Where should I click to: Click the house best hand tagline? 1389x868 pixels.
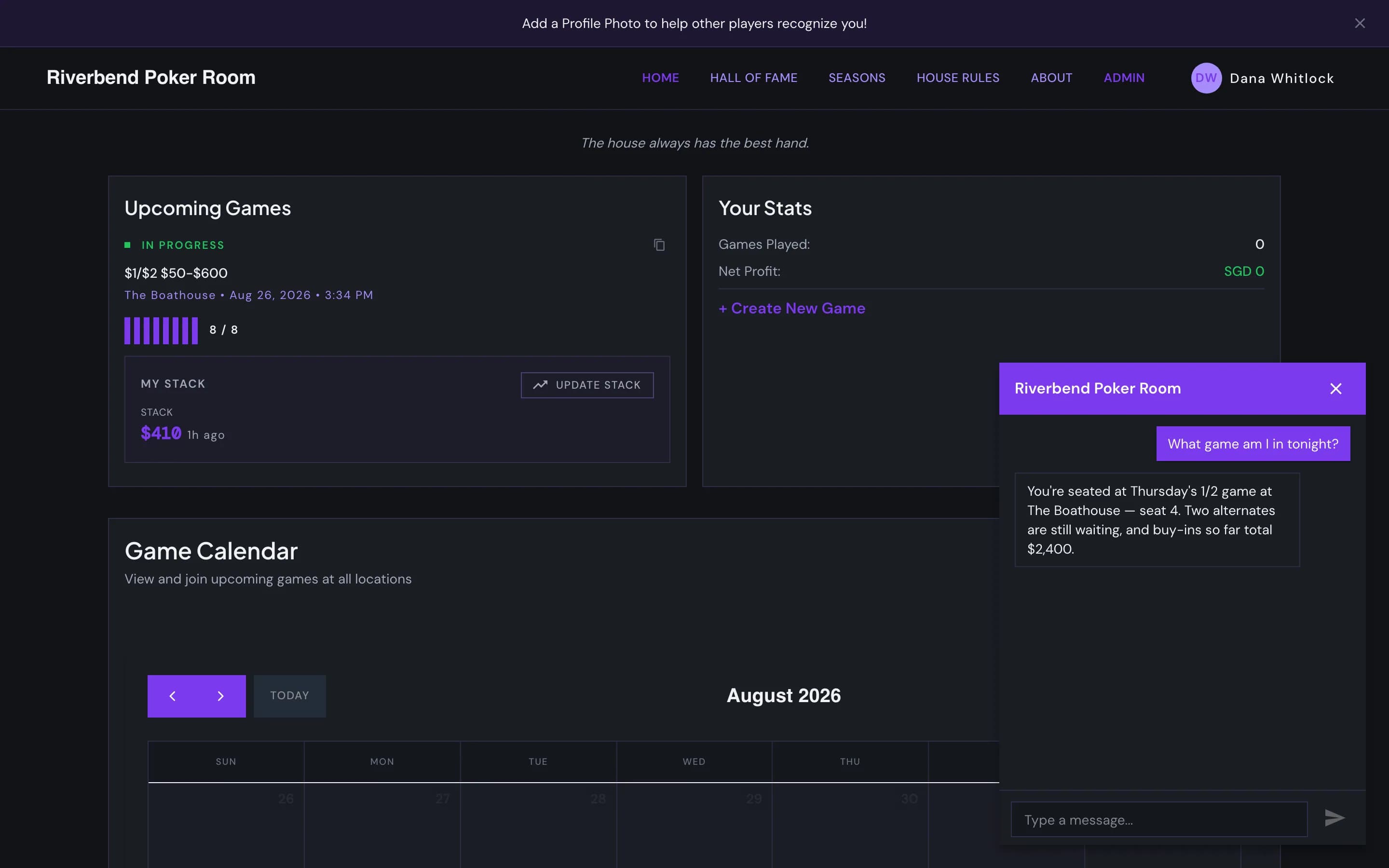coord(694,143)
